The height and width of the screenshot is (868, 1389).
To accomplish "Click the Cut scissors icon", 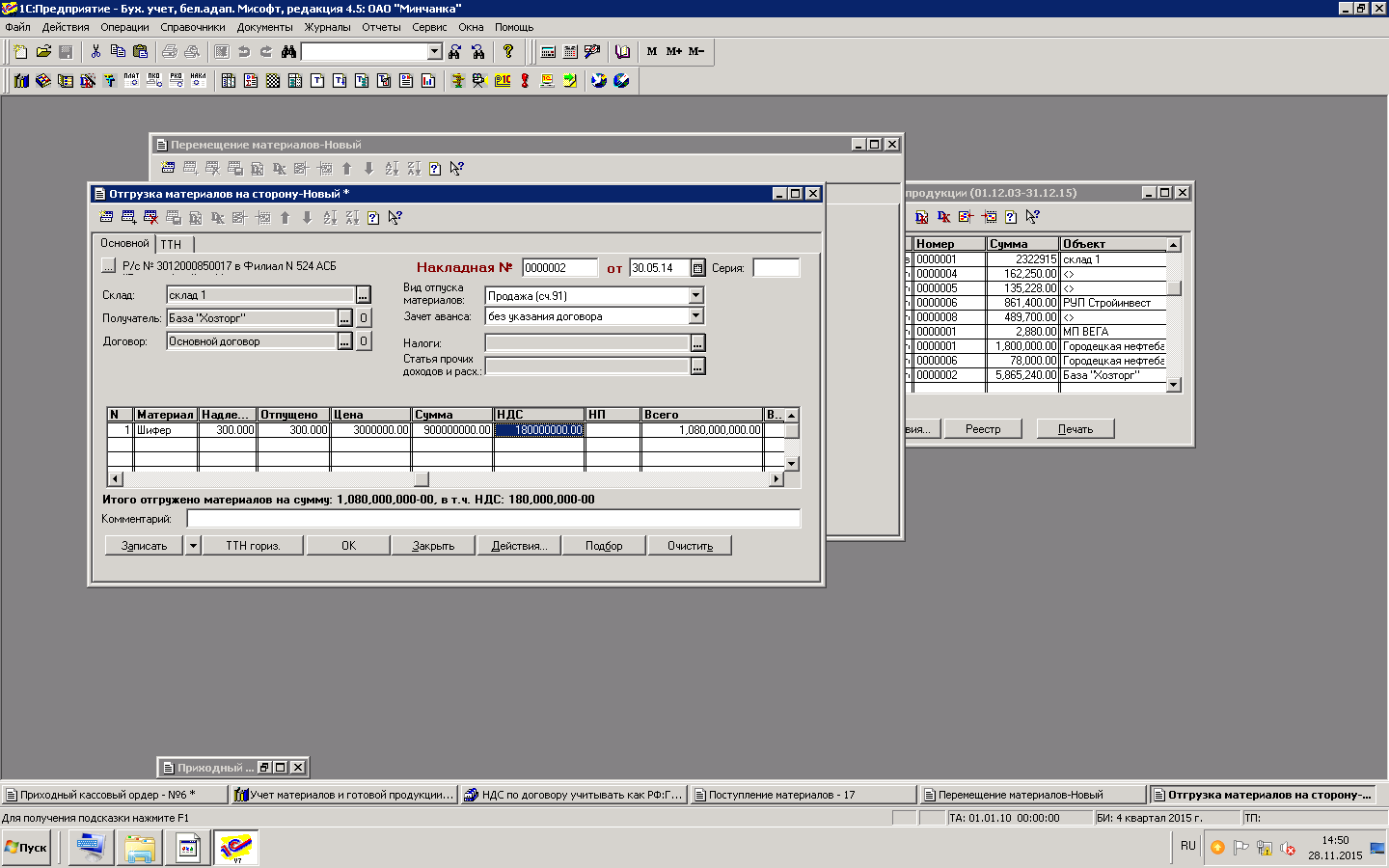I will click(x=95, y=51).
